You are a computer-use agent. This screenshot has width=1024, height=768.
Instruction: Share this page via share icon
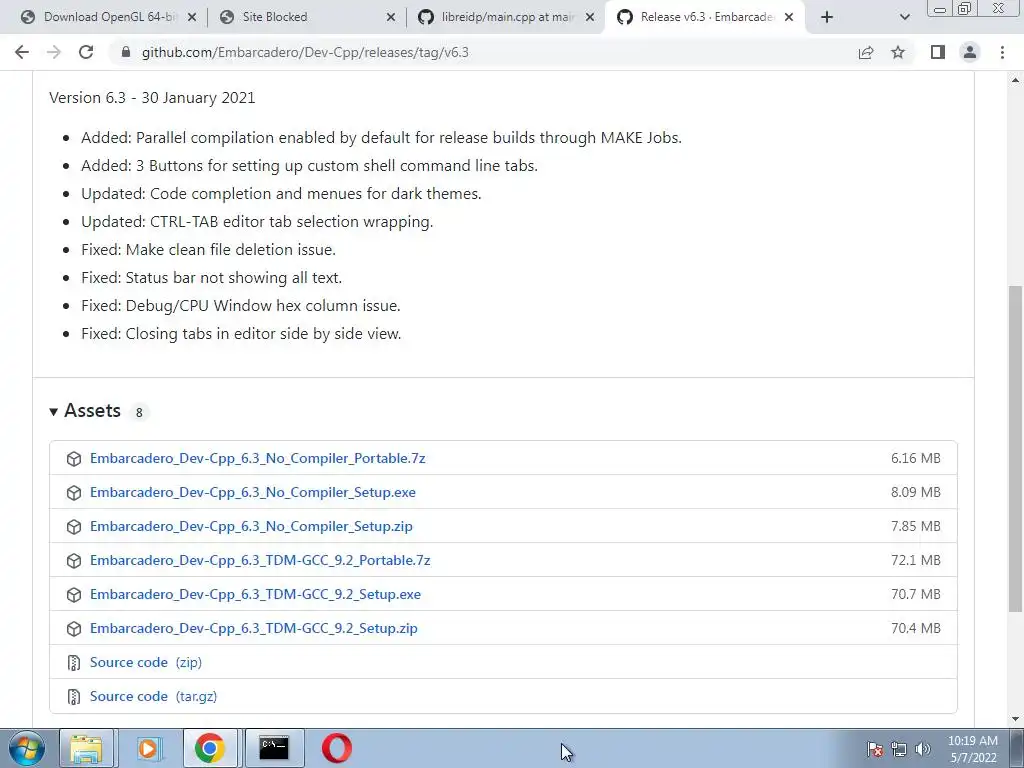click(866, 52)
